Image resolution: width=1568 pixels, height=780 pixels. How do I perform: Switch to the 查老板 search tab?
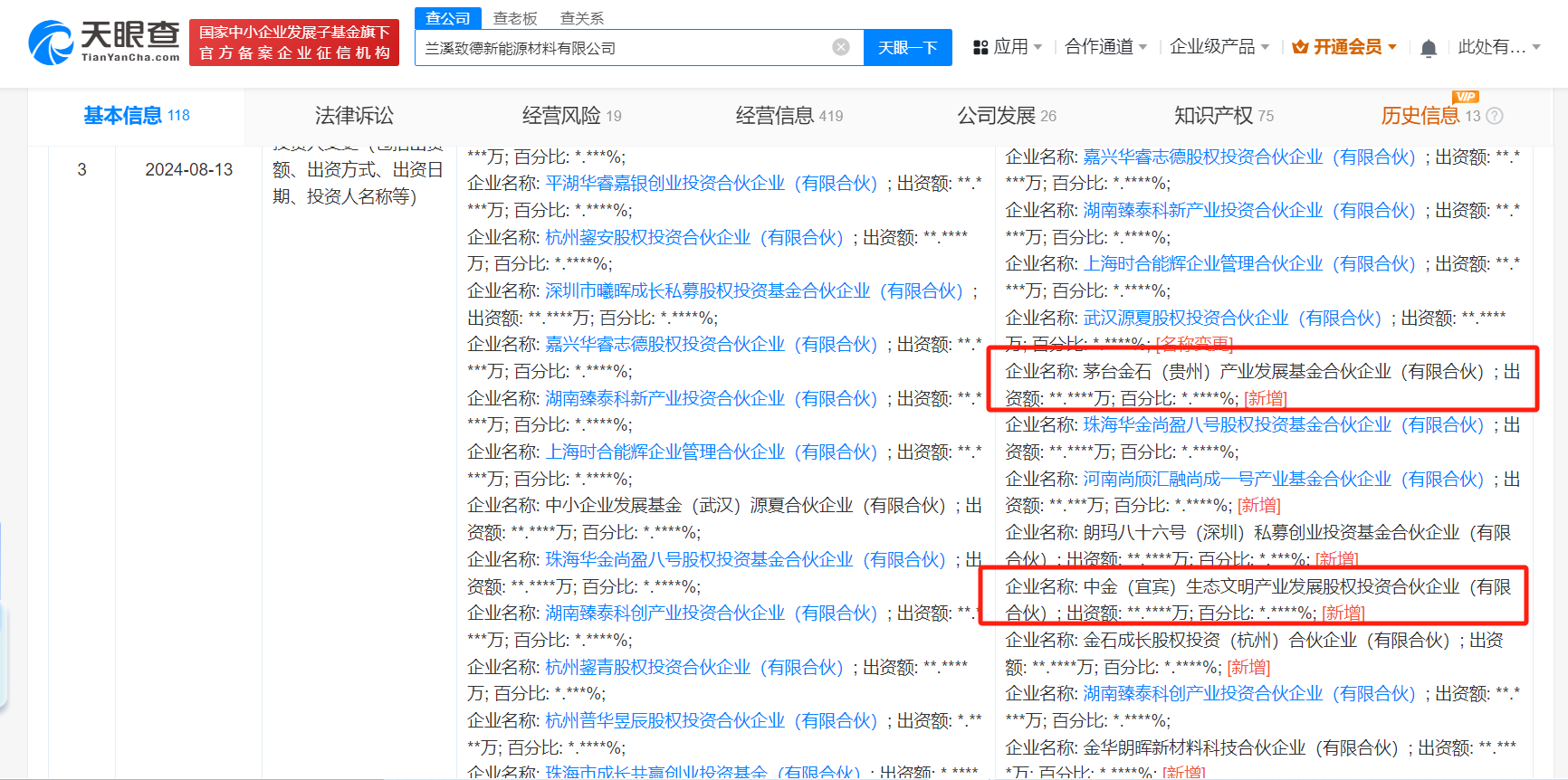(515, 18)
